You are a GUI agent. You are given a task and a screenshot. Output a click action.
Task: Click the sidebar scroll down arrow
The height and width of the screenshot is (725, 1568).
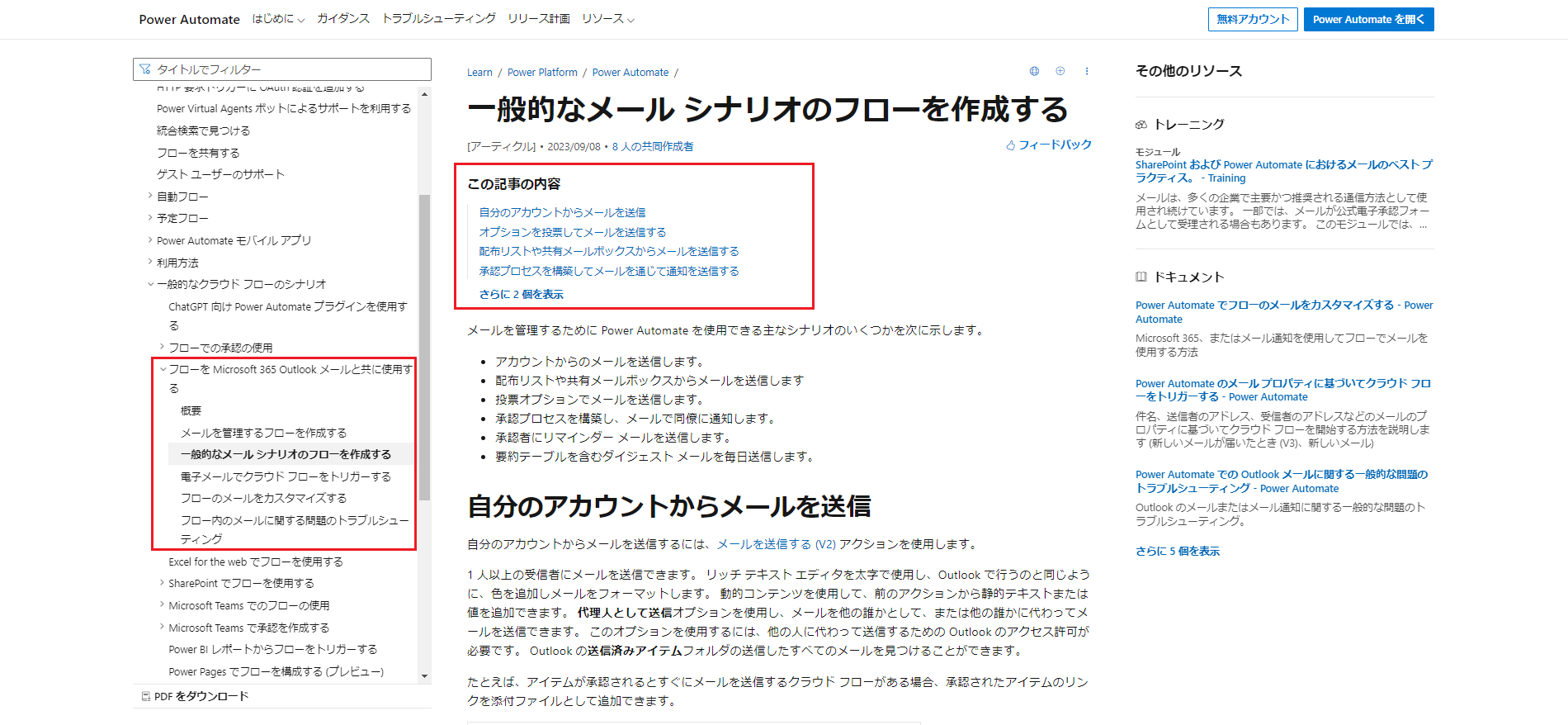click(x=425, y=676)
